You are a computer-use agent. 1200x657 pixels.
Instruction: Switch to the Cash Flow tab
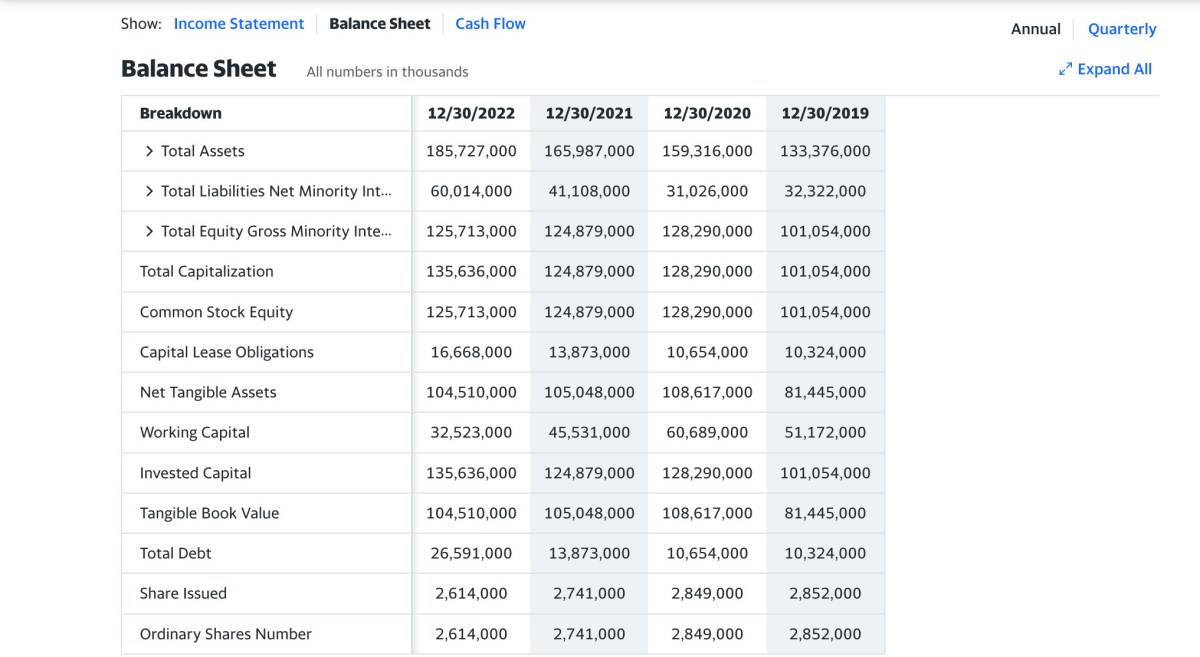coord(490,24)
